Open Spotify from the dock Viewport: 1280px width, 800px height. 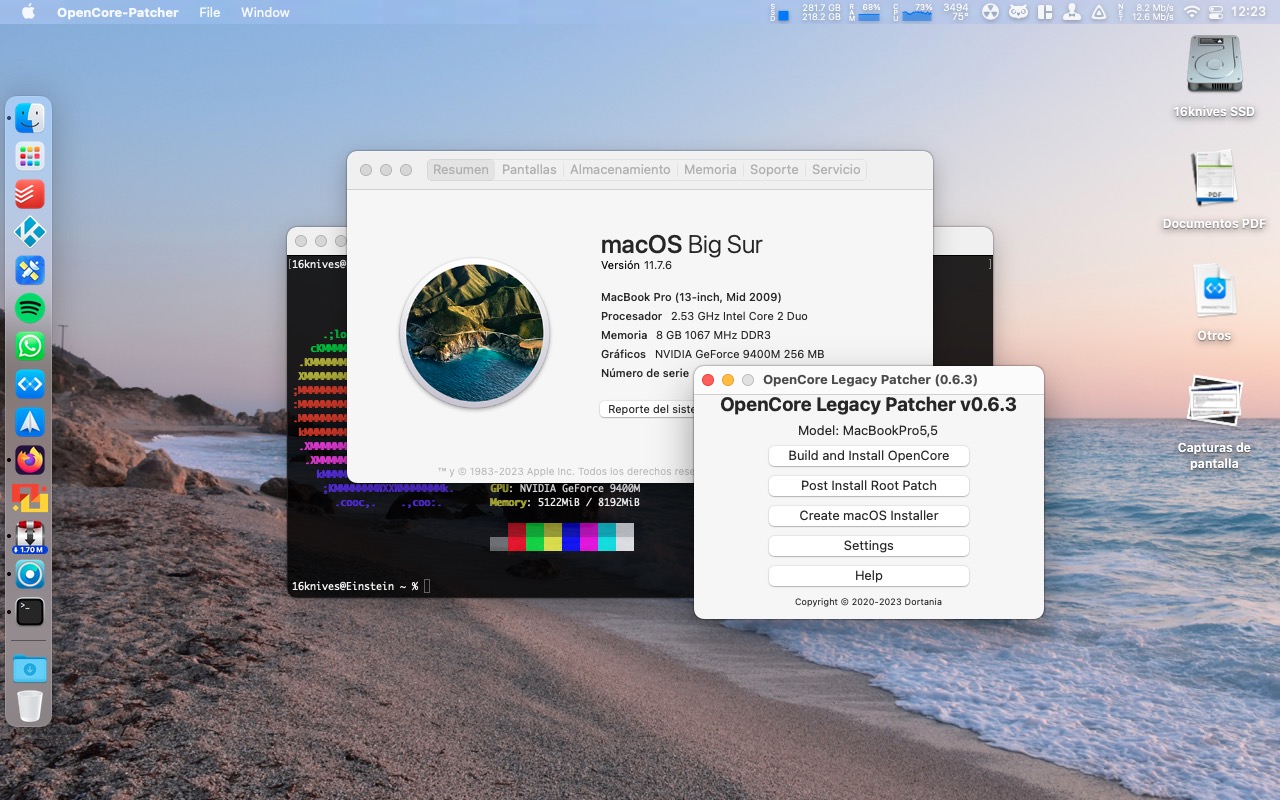click(30, 308)
